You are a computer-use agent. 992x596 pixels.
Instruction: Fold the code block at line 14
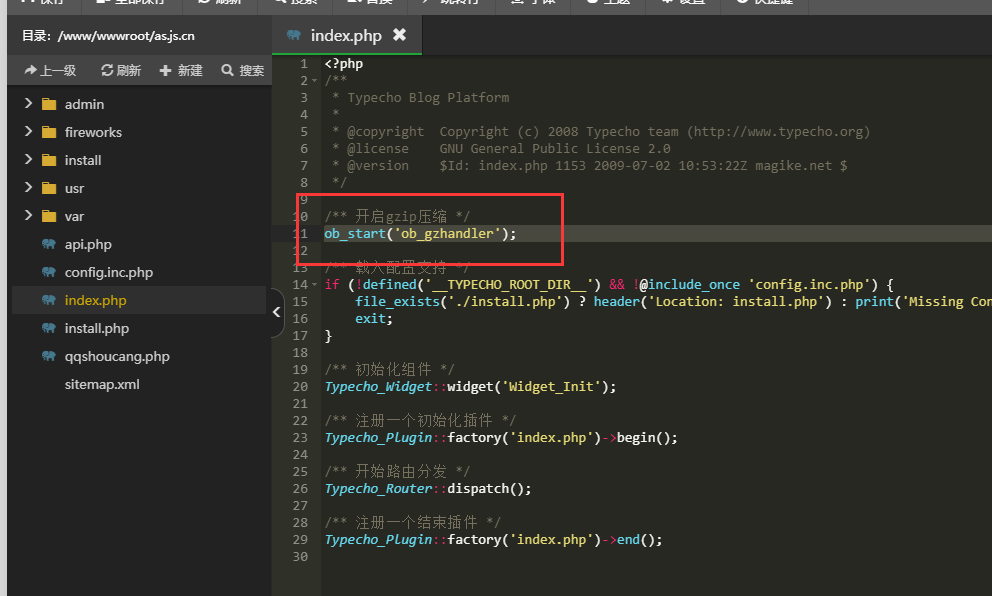point(316,285)
